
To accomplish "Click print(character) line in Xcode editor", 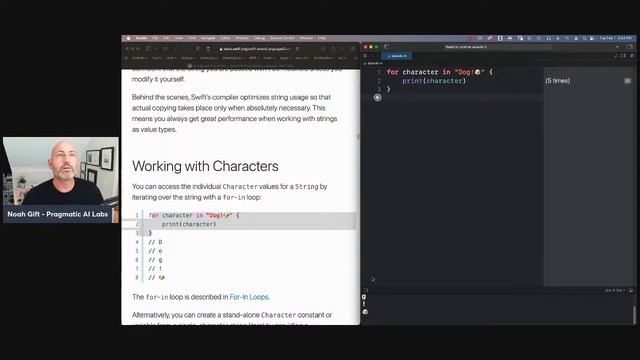I will coord(434,81).
